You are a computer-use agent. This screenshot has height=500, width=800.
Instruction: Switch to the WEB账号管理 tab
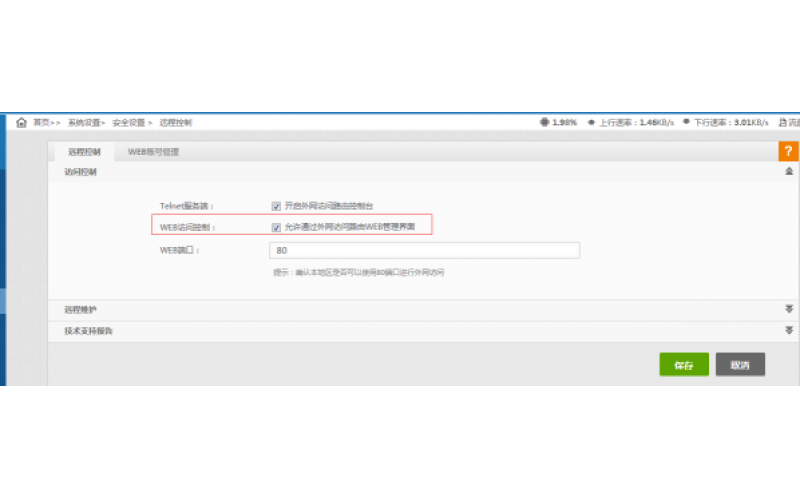pos(153,152)
